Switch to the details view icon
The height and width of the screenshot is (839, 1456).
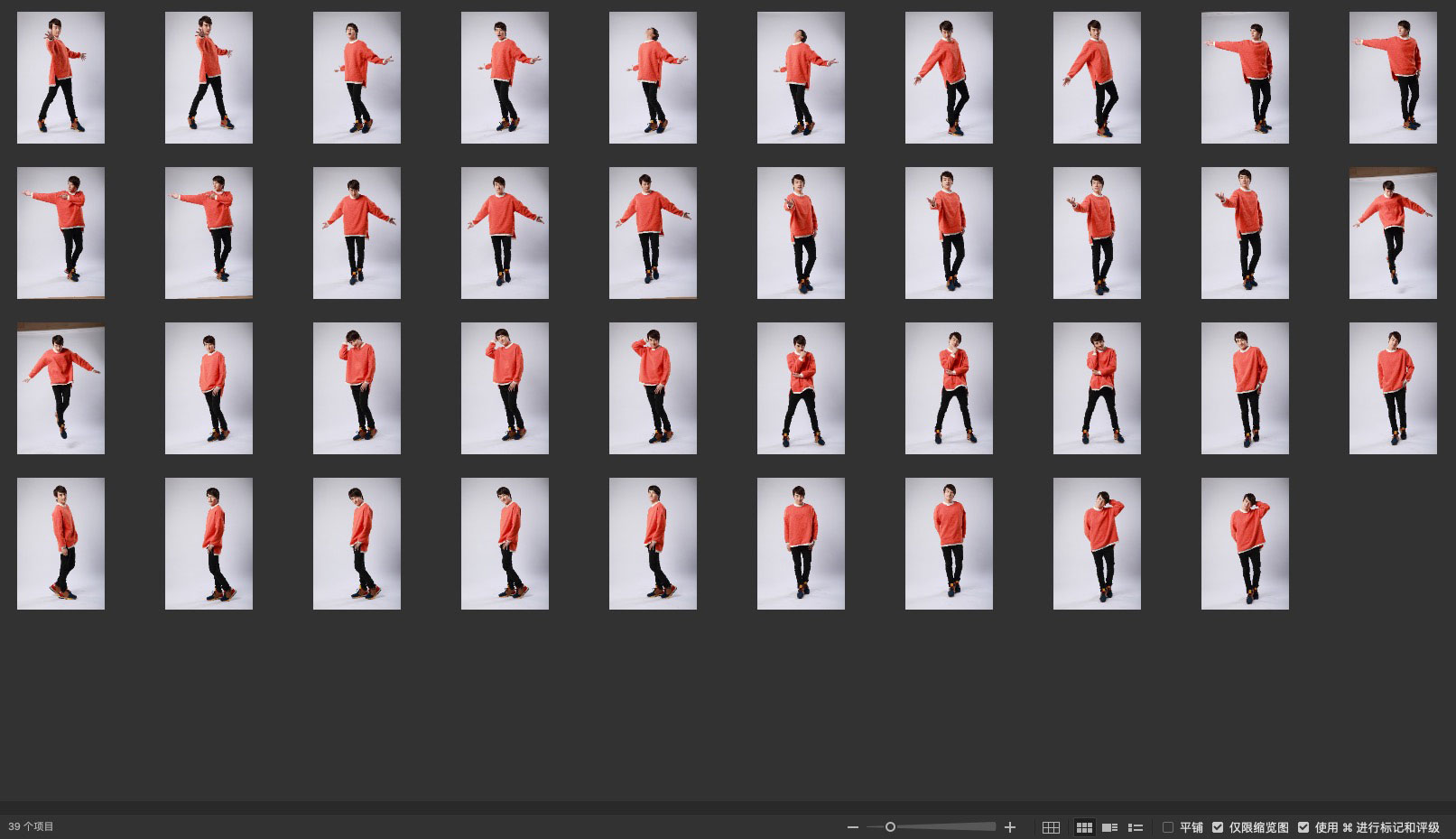tap(1110, 827)
